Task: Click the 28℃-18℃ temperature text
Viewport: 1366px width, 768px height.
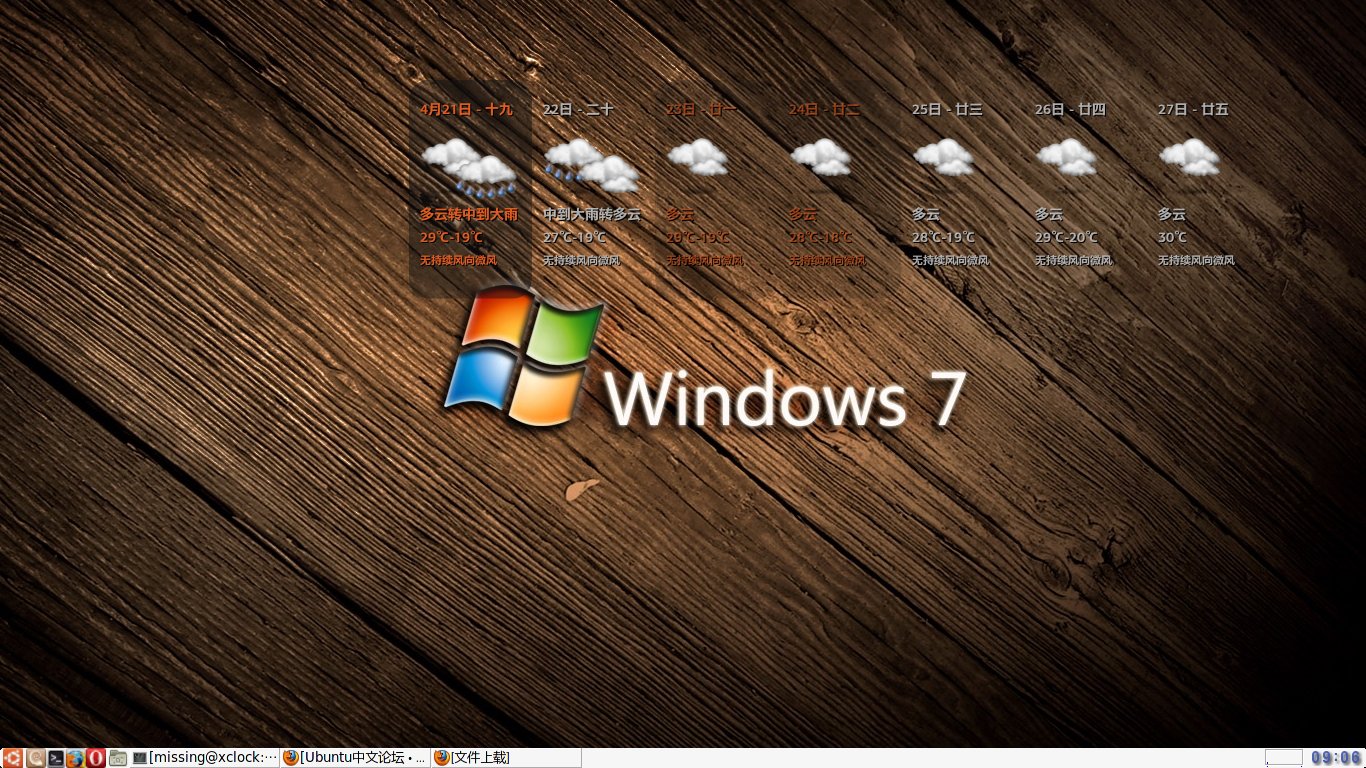Action: point(820,238)
